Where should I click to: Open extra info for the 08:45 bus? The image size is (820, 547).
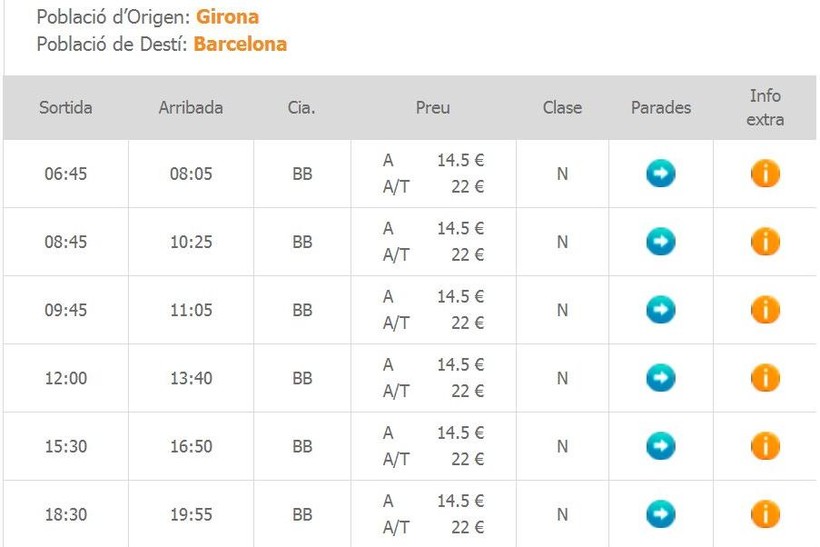pos(765,242)
